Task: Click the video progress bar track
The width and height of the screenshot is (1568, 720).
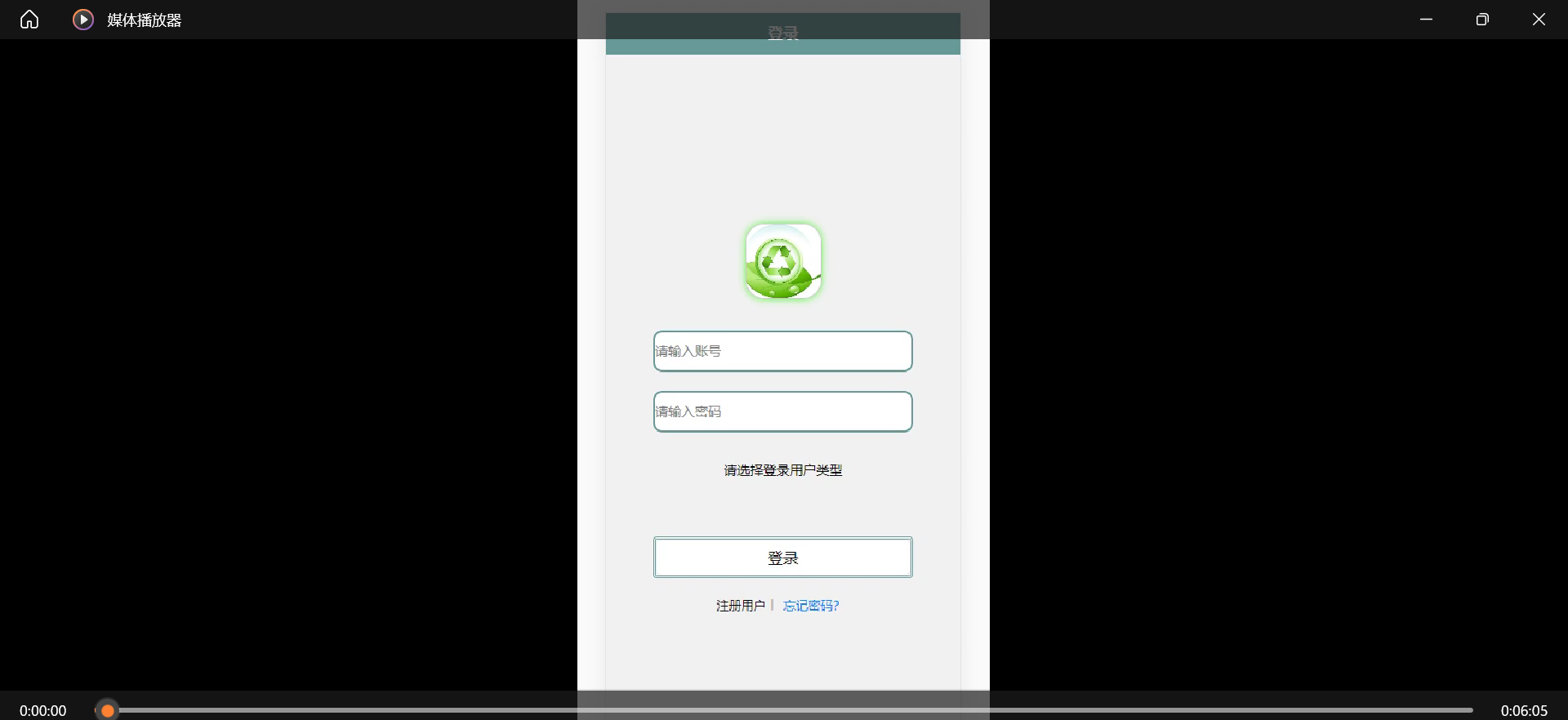Action: click(784, 710)
